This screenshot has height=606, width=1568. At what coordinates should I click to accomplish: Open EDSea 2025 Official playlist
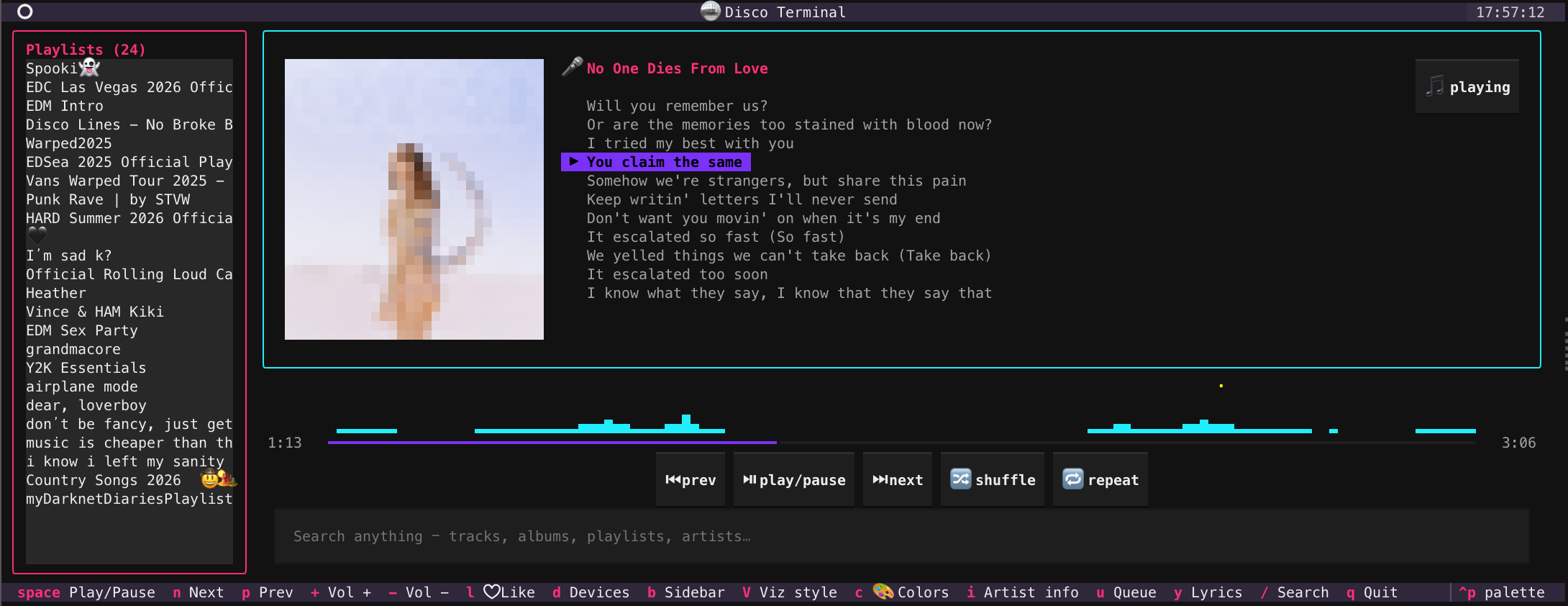tap(129, 162)
